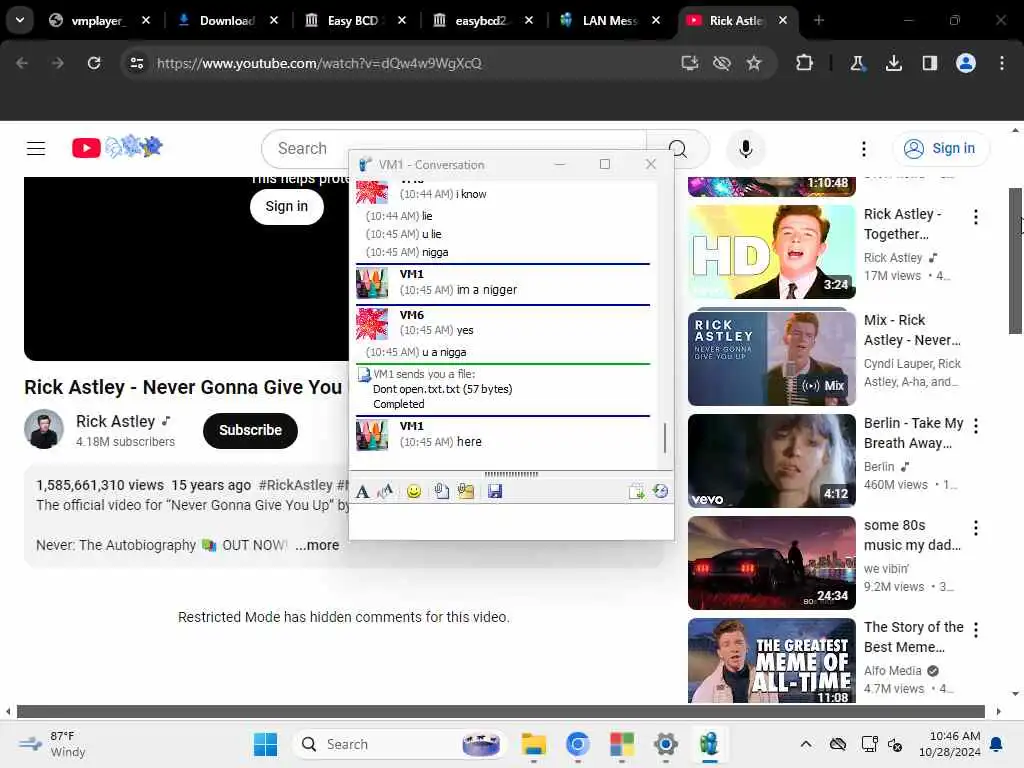Image resolution: width=1024 pixels, height=768 pixels.
Task: Click the install app icon in address bar
Action: 690,63
